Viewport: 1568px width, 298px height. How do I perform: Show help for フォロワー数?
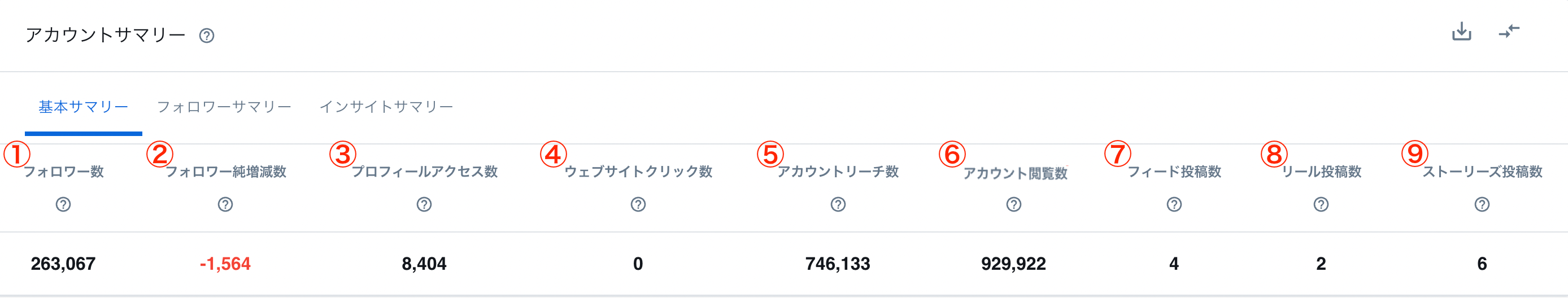pyautogui.click(x=63, y=204)
